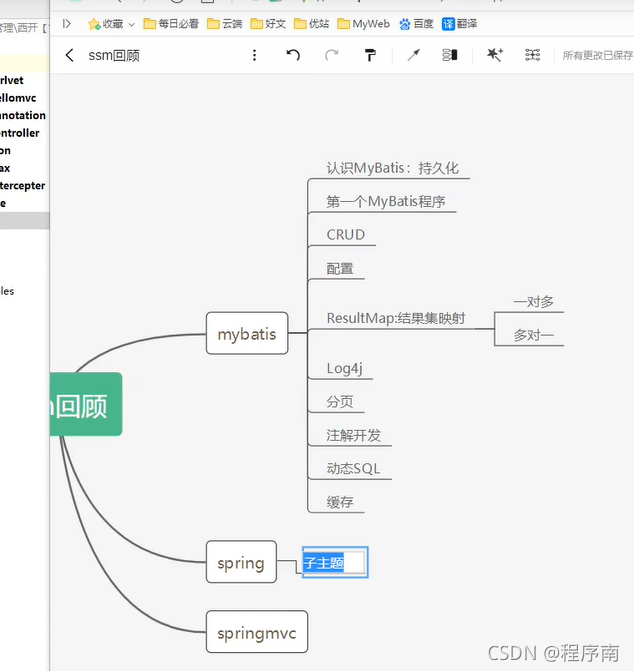Open the 百度 bookmark

[x=416, y=24]
